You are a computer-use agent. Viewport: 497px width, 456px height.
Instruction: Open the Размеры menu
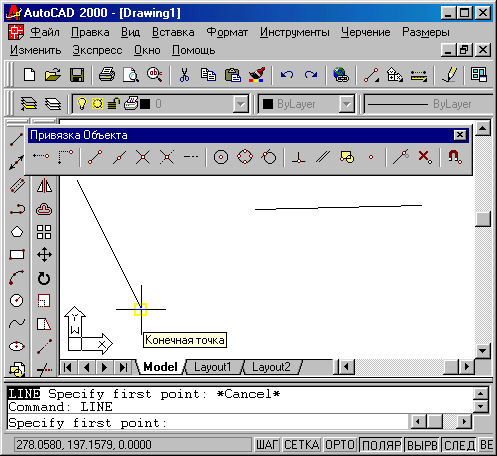click(x=426, y=32)
